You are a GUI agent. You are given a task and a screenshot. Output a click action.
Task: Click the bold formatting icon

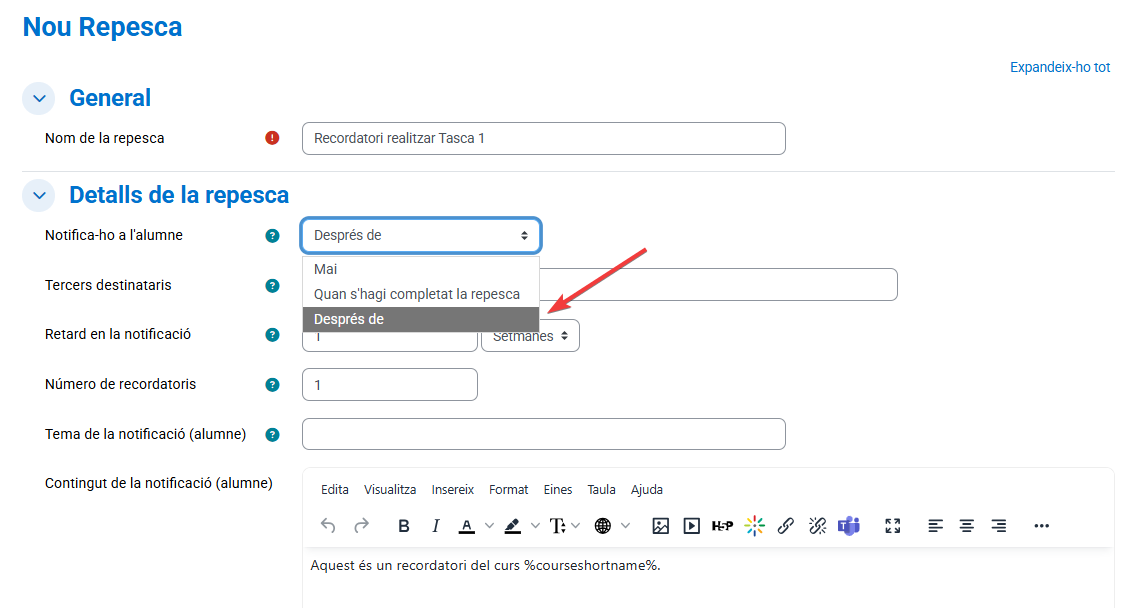click(x=404, y=526)
